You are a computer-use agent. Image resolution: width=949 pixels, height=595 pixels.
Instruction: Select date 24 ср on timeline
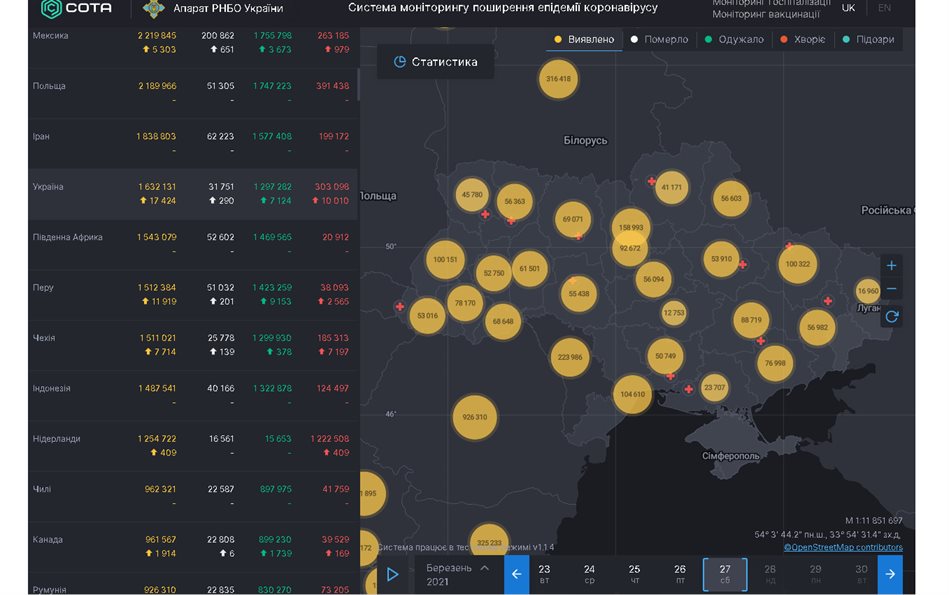pos(589,574)
